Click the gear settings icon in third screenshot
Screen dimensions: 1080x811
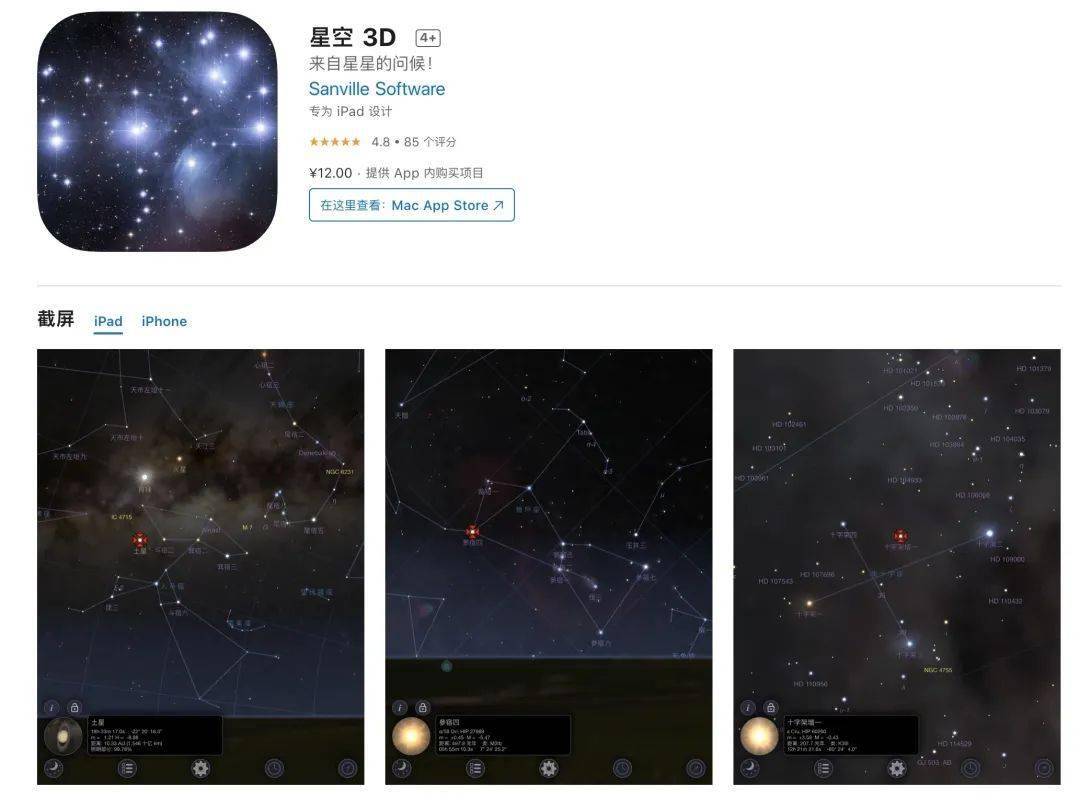[897, 768]
